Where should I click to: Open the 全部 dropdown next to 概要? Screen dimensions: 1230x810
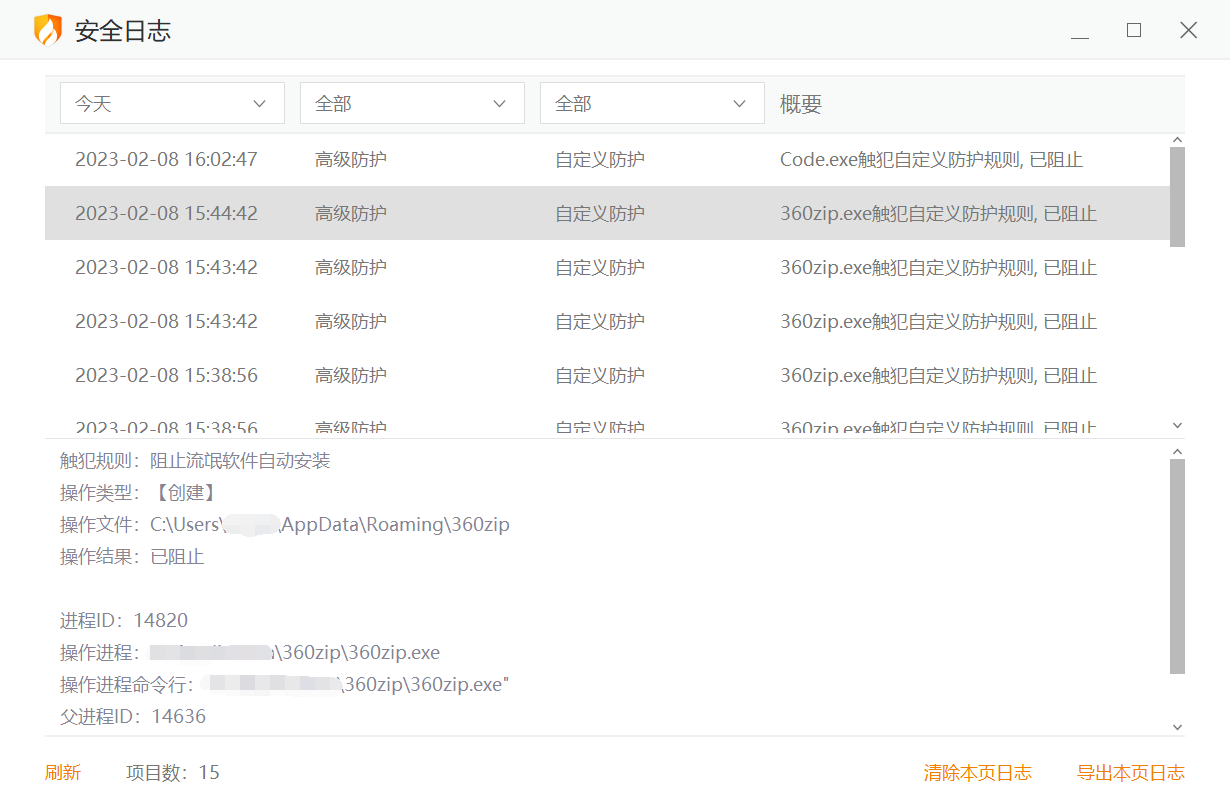pyautogui.click(x=652, y=103)
